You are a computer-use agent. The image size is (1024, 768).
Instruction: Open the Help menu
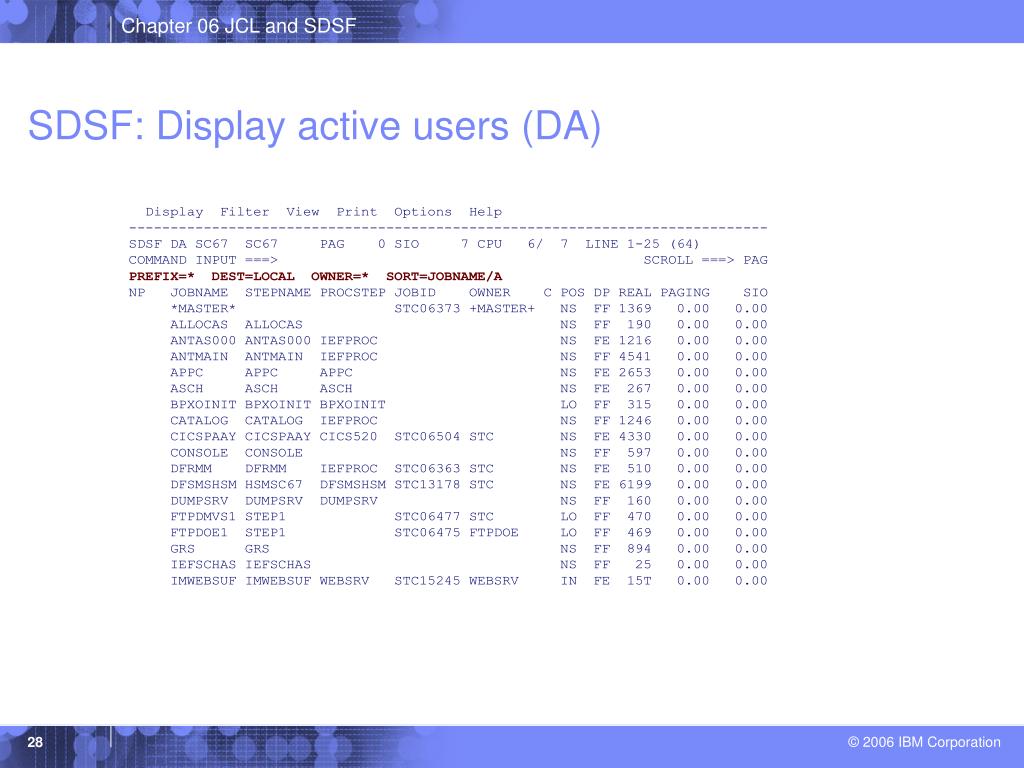[485, 212]
